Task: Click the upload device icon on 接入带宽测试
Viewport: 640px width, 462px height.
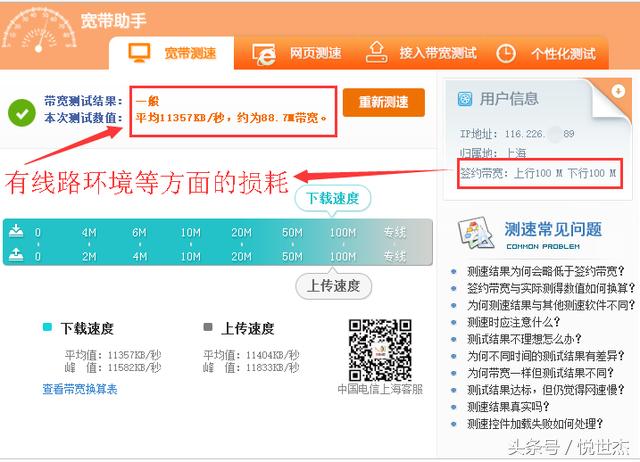Action: [376, 52]
